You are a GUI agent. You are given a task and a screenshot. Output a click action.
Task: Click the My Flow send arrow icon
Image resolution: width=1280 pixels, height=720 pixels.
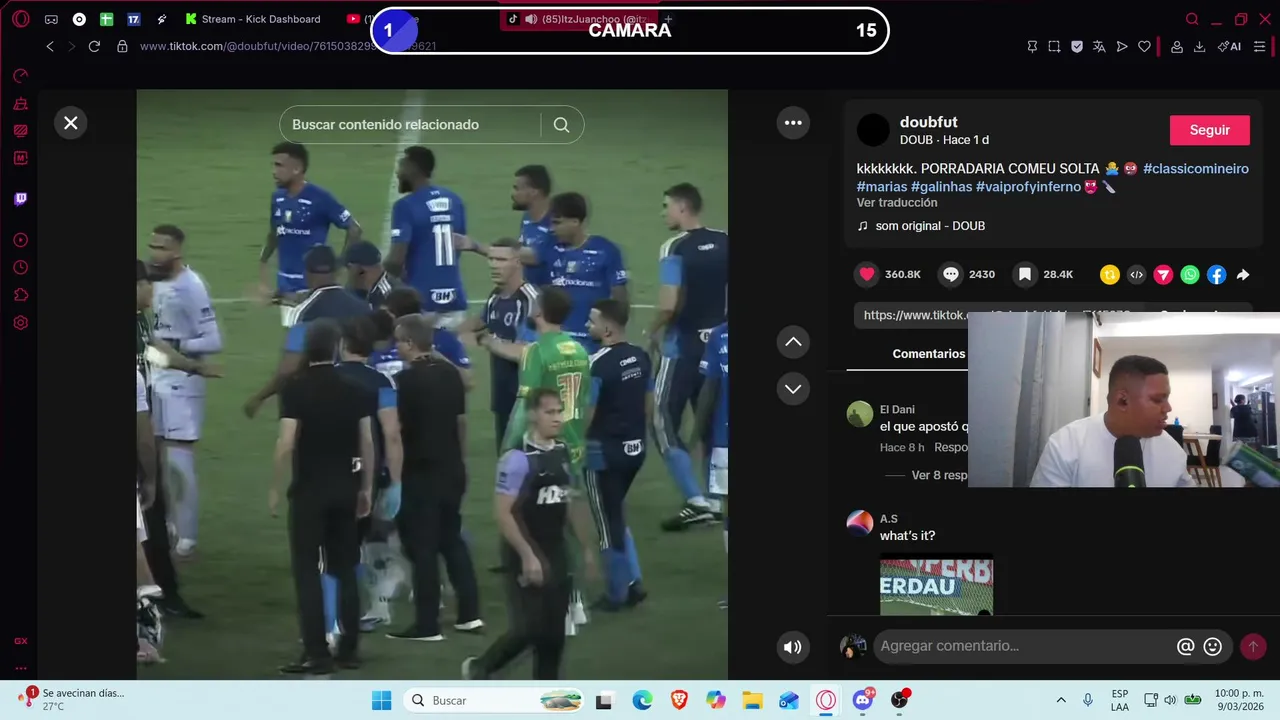(1122, 46)
